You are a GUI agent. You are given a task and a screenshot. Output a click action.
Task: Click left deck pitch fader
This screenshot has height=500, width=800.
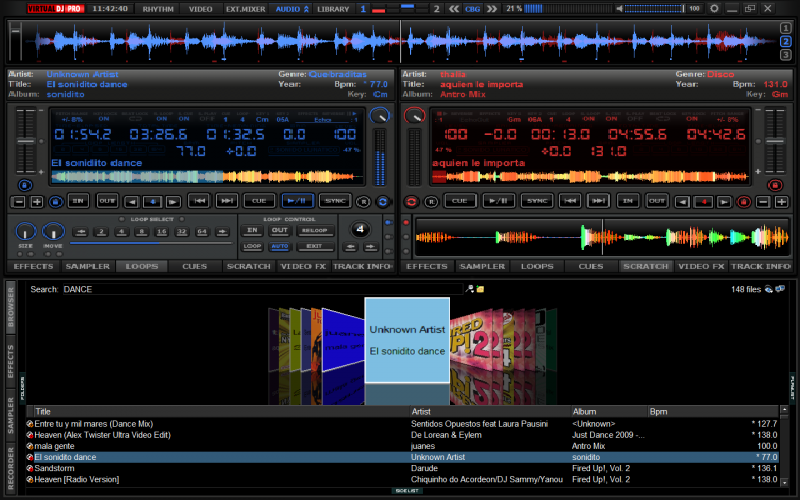pyautogui.click(x=26, y=141)
